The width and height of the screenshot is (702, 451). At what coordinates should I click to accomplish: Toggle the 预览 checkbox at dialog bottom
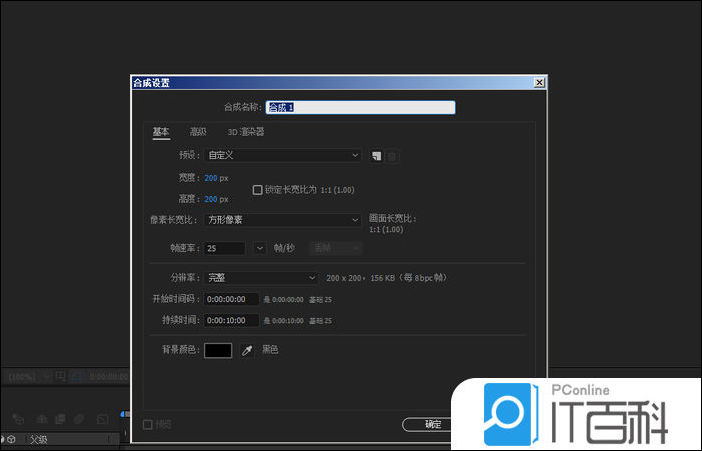[148, 424]
